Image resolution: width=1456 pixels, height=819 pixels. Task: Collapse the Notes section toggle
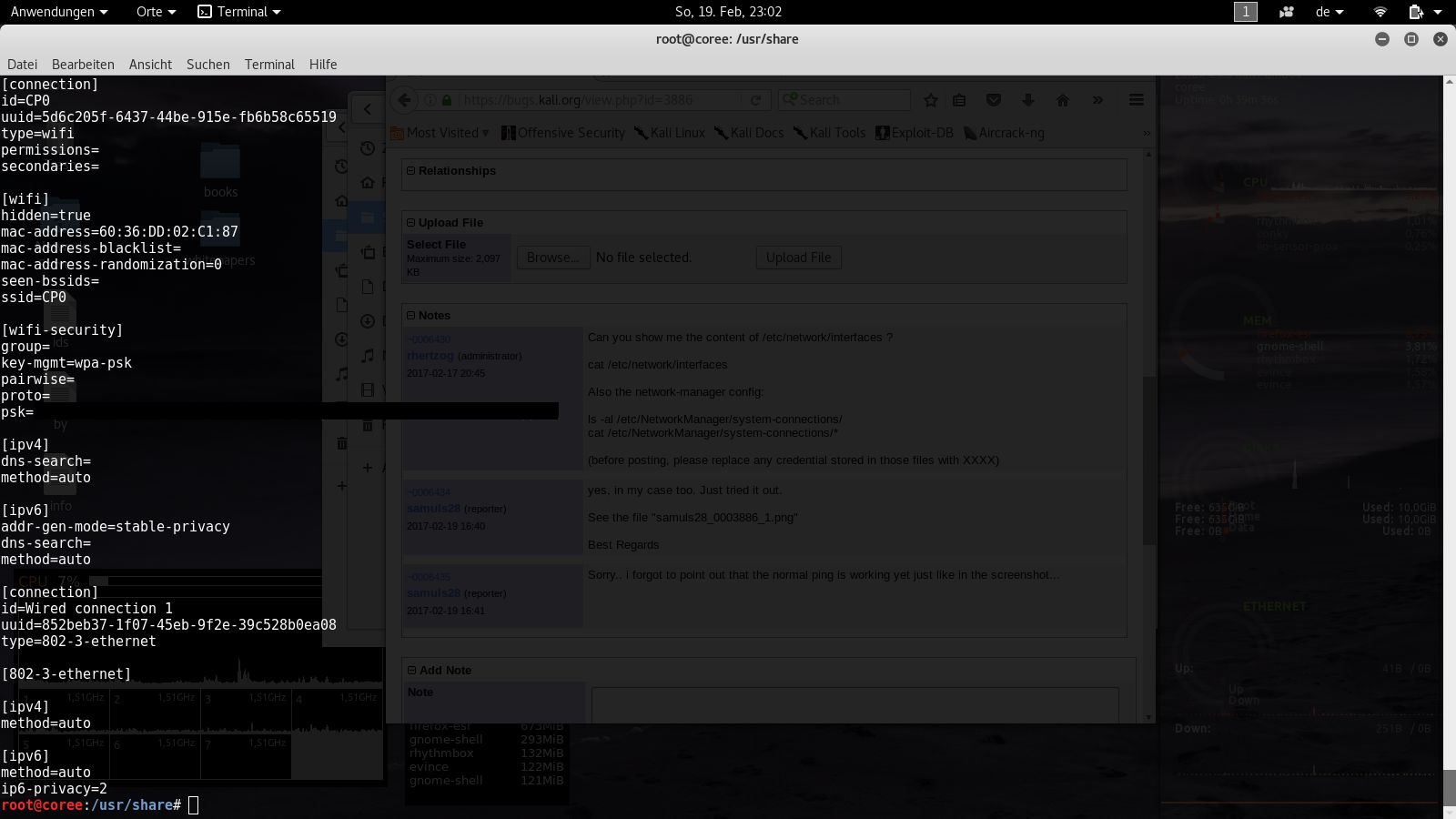tap(411, 316)
